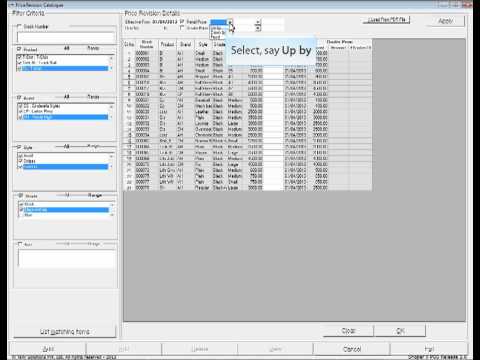The width and height of the screenshot is (480, 360).
Task: Toggle the Style filter checkbox
Action: point(19,147)
